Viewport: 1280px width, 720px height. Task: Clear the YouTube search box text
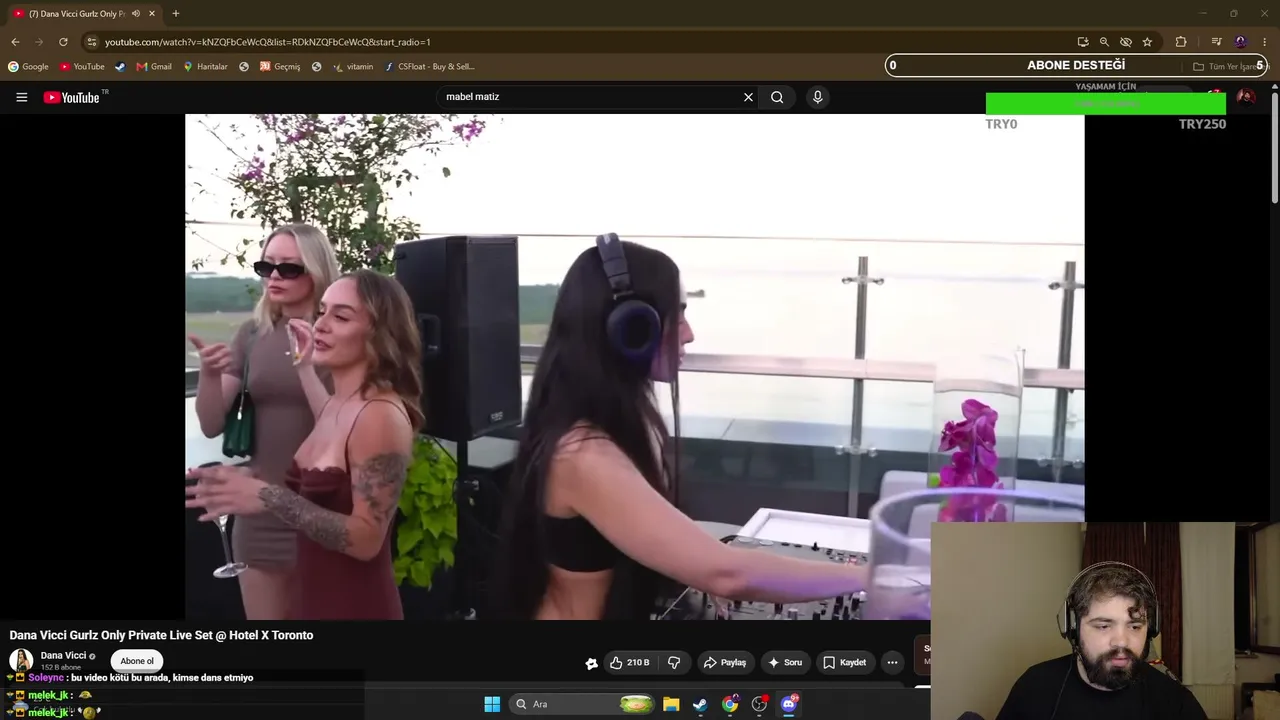click(x=748, y=97)
